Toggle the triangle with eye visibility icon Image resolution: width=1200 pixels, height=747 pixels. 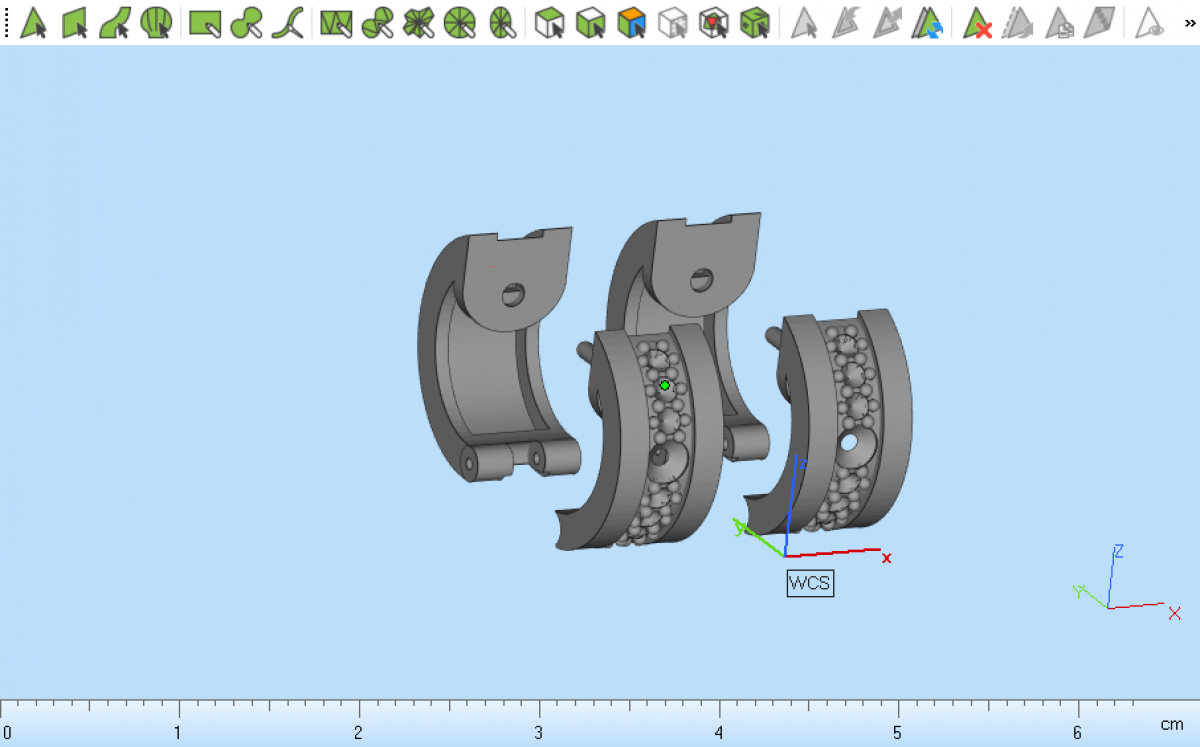tap(1151, 22)
